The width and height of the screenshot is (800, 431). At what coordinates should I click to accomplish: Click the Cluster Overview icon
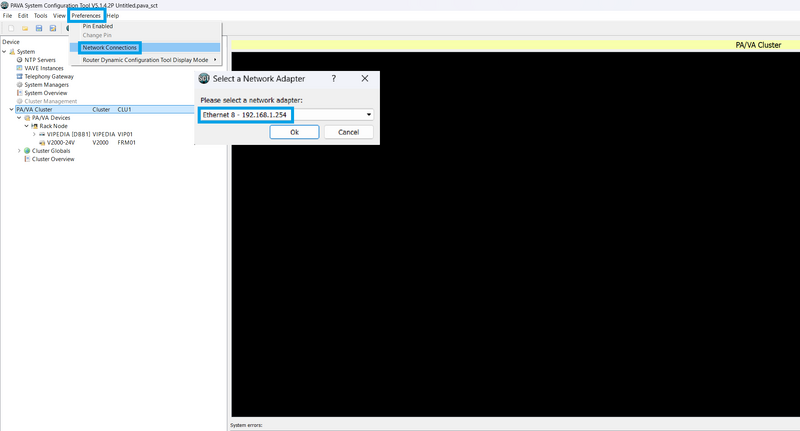(27, 159)
